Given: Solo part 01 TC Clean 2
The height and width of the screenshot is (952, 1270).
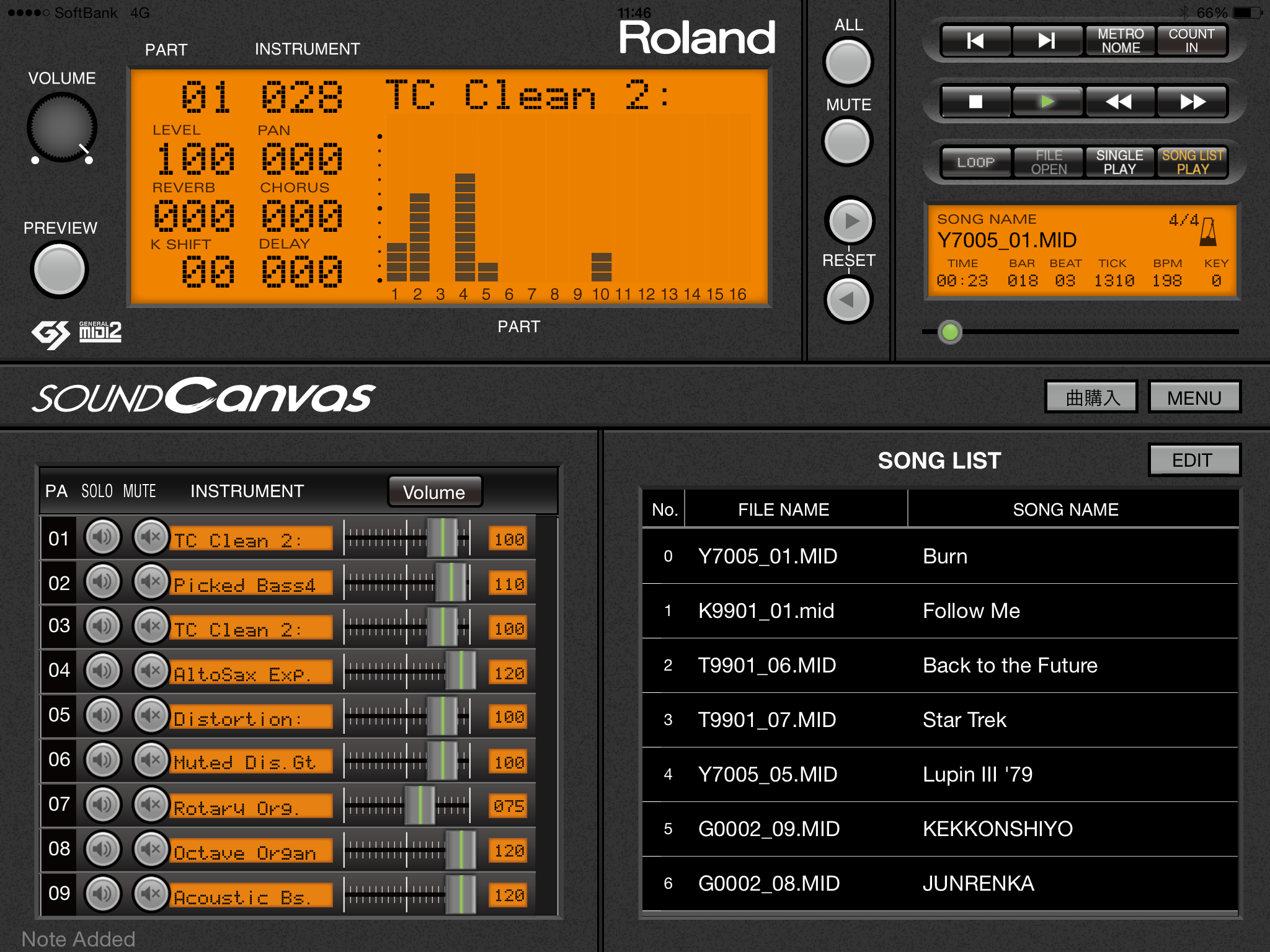Looking at the screenshot, I should (x=103, y=537).
